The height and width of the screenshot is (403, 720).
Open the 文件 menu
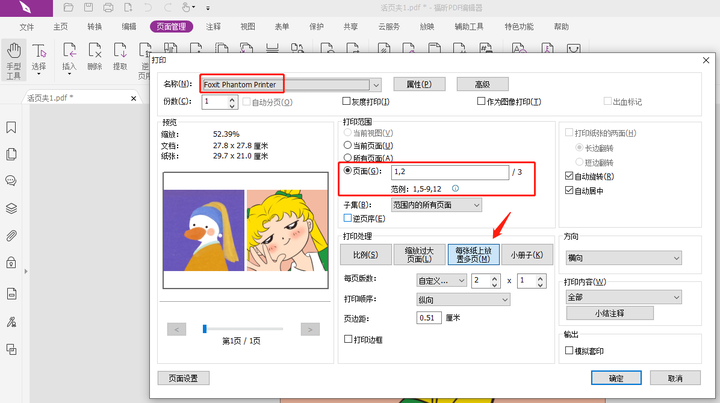(x=26, y=27)
